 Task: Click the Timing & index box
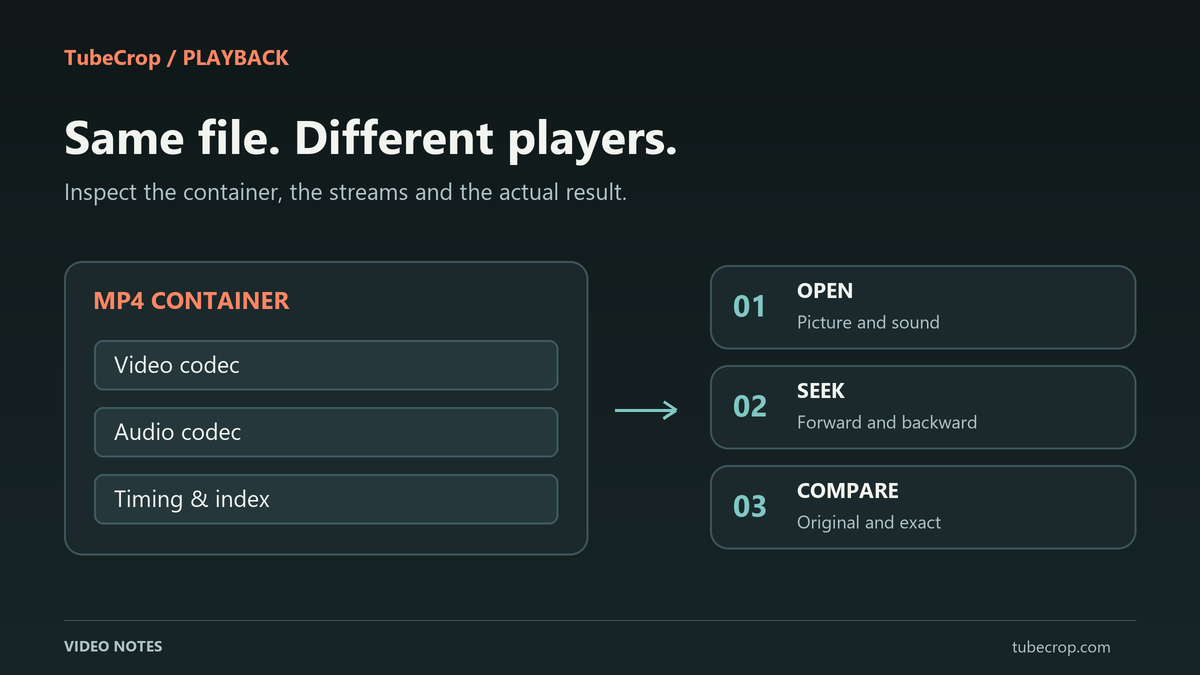[326, 499]
